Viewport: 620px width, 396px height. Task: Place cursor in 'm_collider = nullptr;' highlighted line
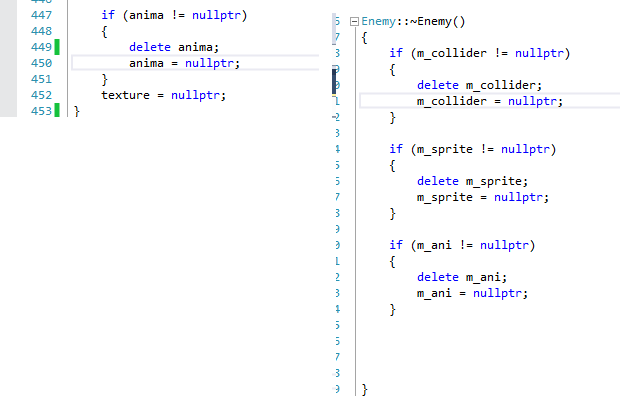490,101
